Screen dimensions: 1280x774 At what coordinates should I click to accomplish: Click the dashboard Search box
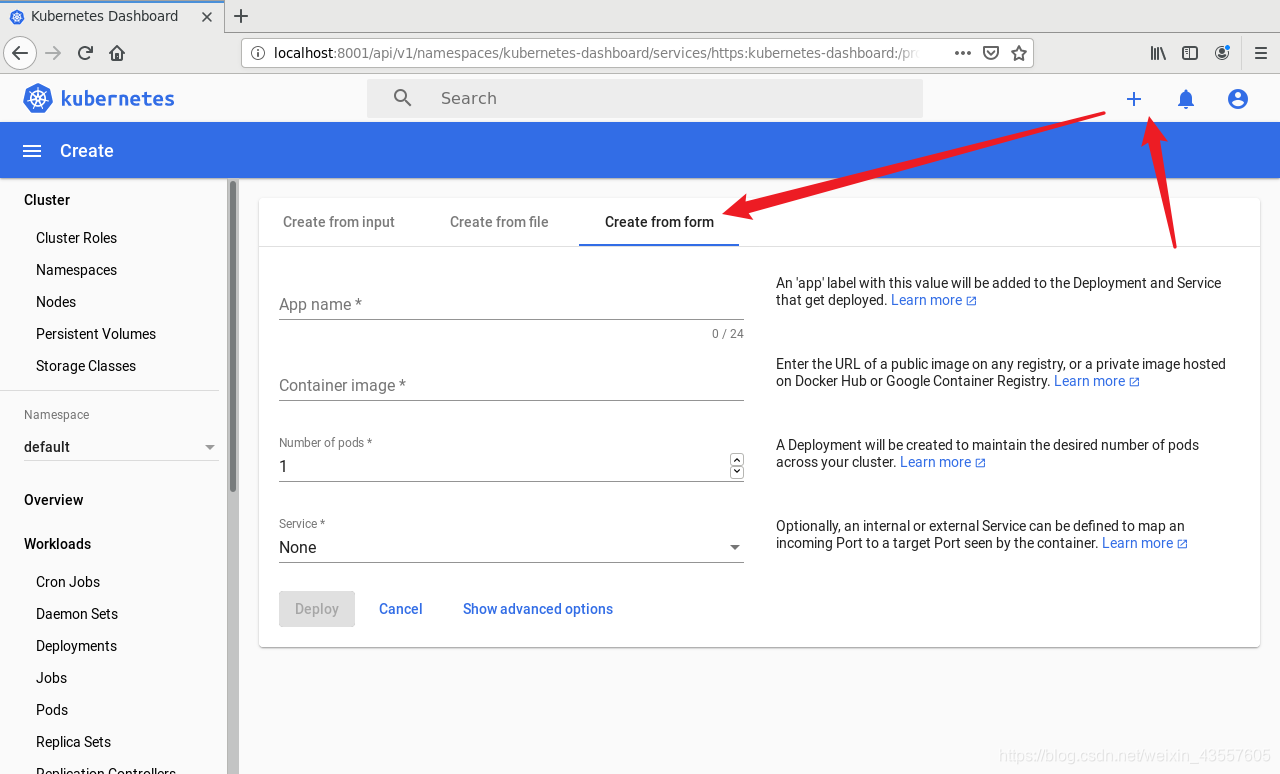tap(645, 98)
